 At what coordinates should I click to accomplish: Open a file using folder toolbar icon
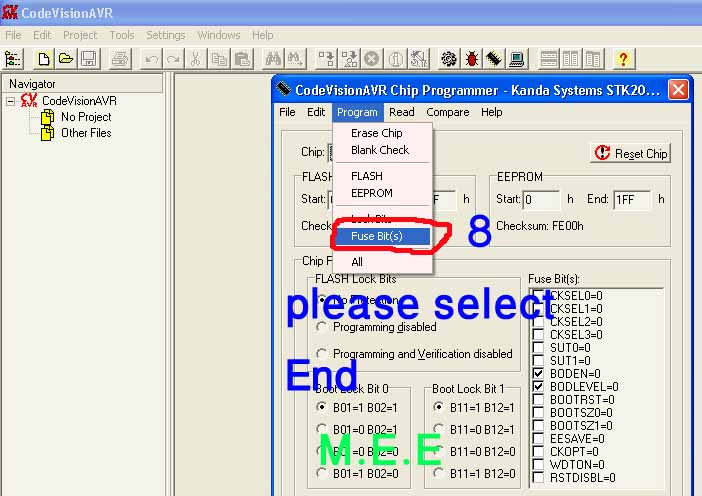(x=66, y=59)
